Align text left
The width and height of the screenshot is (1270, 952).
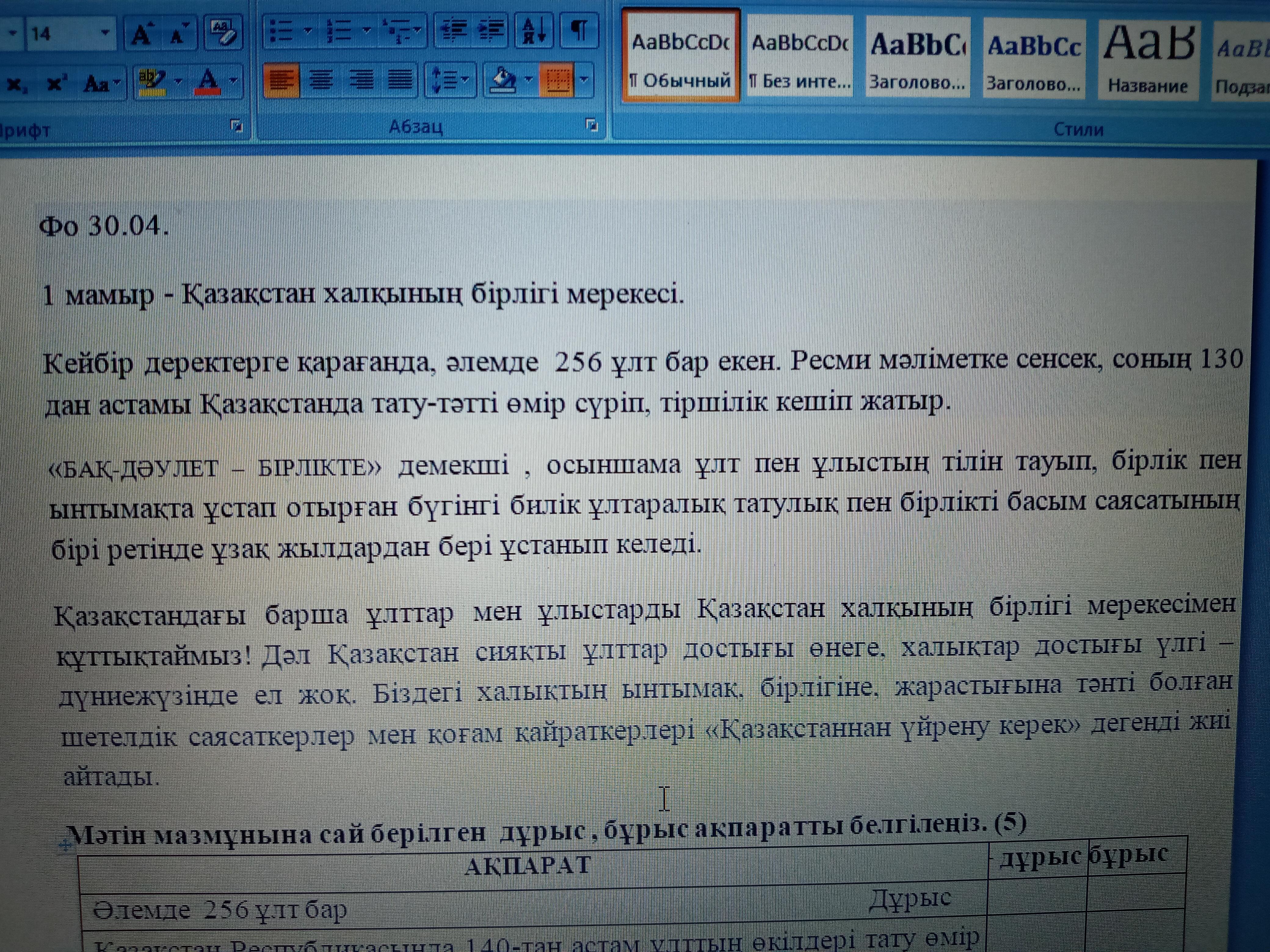point(281,81)
